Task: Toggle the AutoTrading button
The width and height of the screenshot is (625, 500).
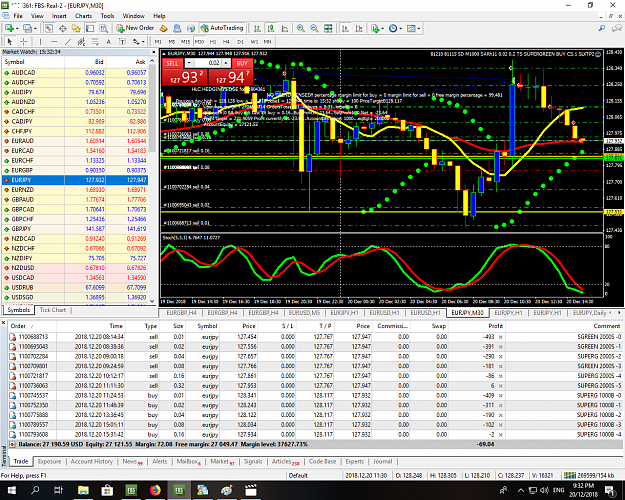Action: pyautogui.click(x=222, y=28)
